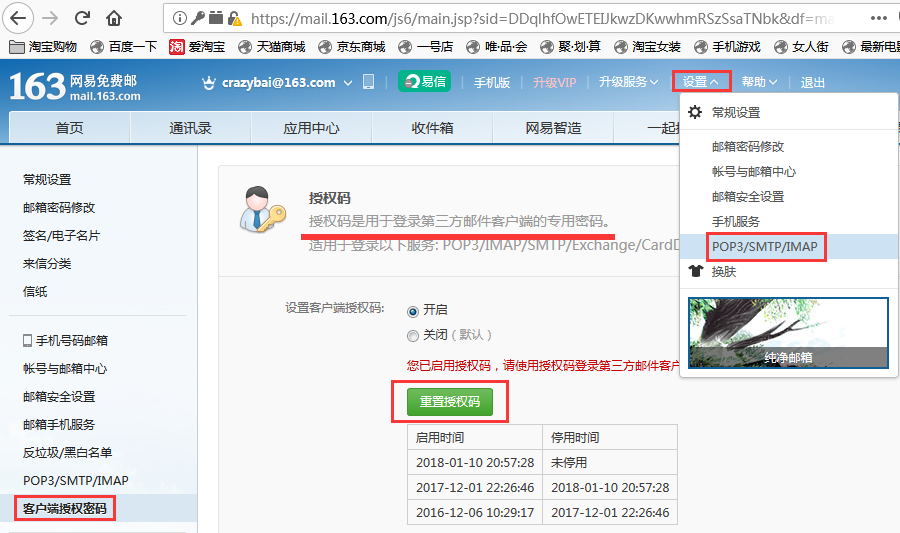The width and height of the screenshot is (900, 533).
Task: Open 来信分类 in the left sidebar
Action: [47, 264]
